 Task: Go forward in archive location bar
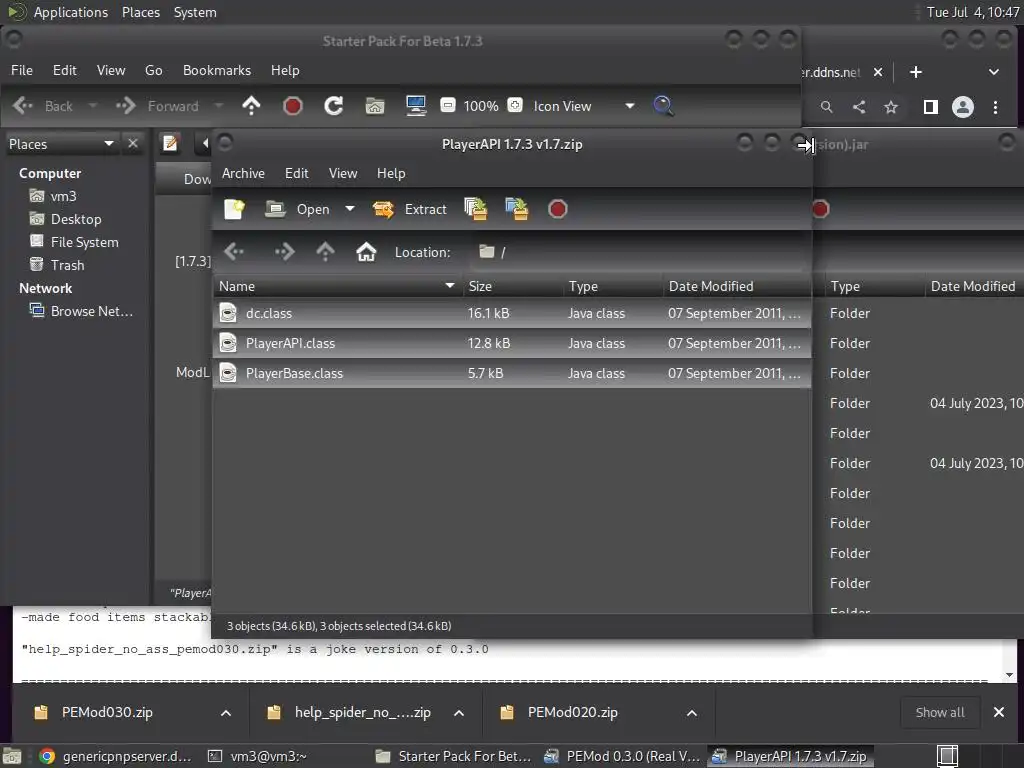click(x=284, y=252)
